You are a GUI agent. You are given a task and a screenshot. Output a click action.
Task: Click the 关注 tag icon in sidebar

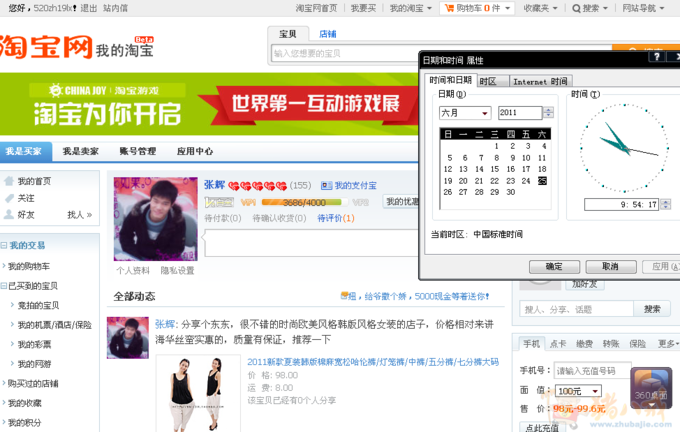point(9,198)
